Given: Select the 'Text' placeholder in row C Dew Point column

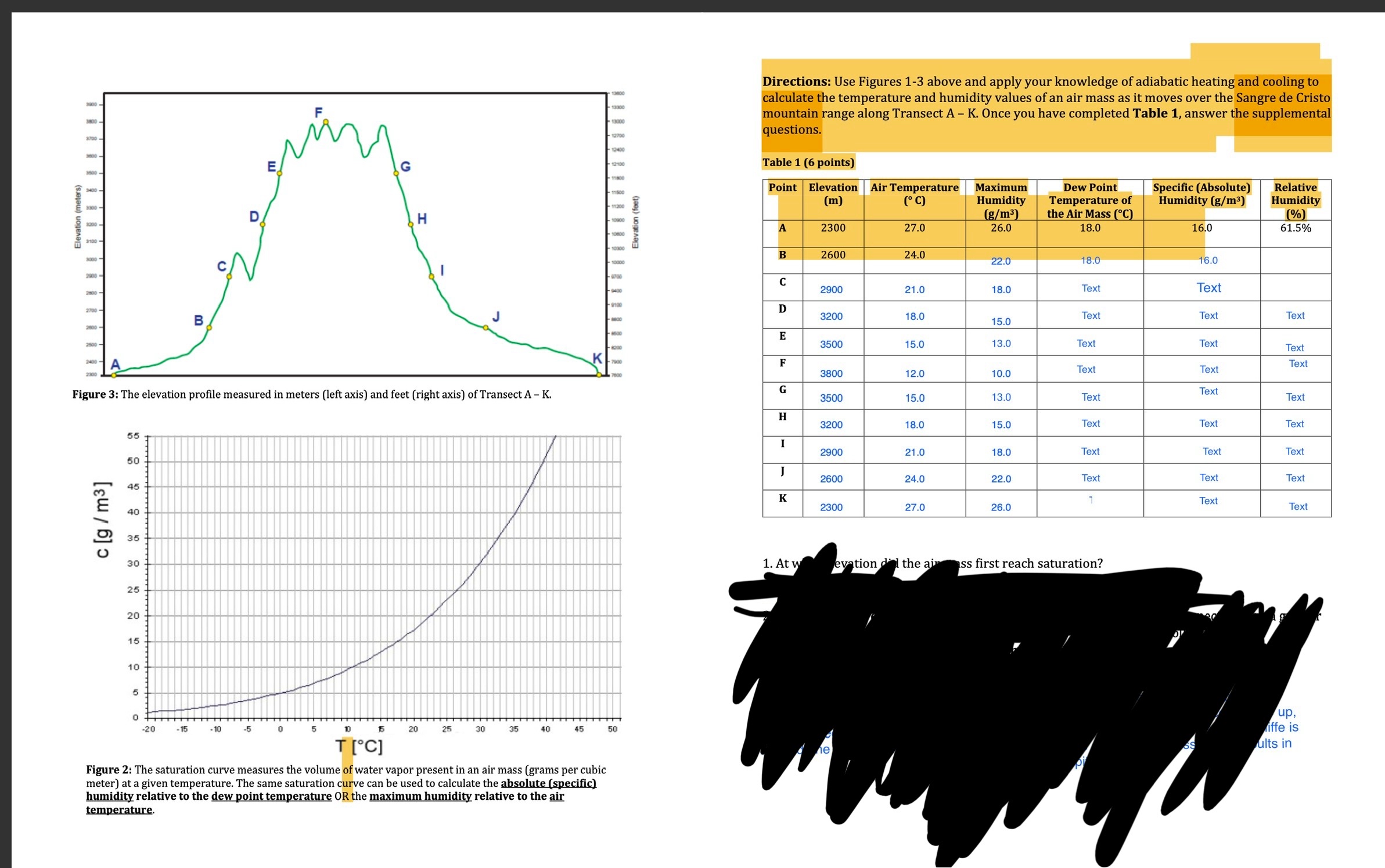Looking at the screenshot, I should coord(1091,288).
